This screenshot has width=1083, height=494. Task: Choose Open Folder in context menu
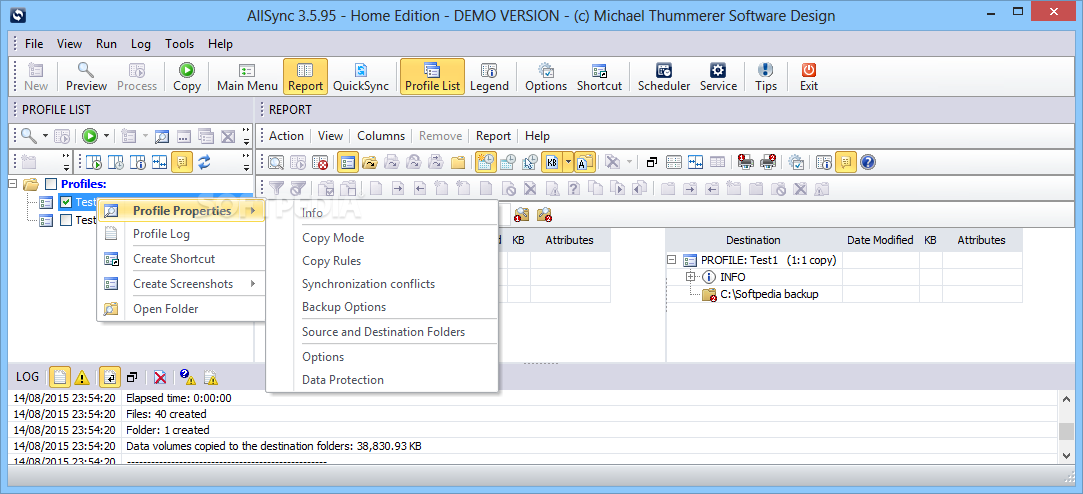[x=181, y=309]
